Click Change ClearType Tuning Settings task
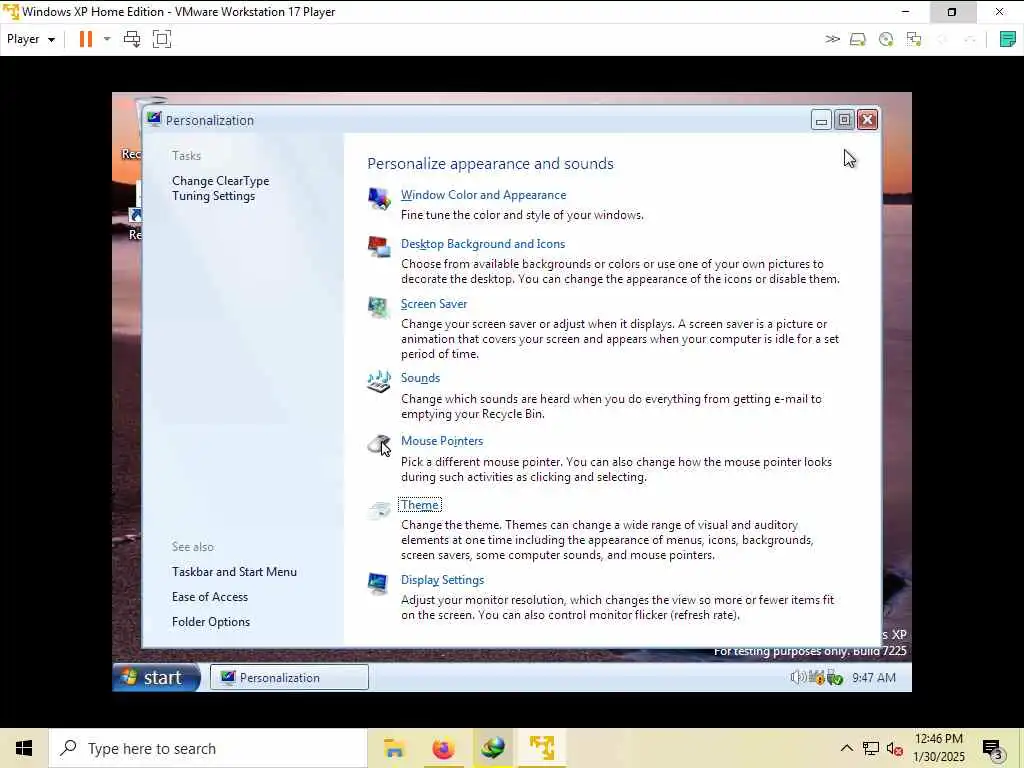The height and width of the screenshot is (768, 1024). coord(220,188)
